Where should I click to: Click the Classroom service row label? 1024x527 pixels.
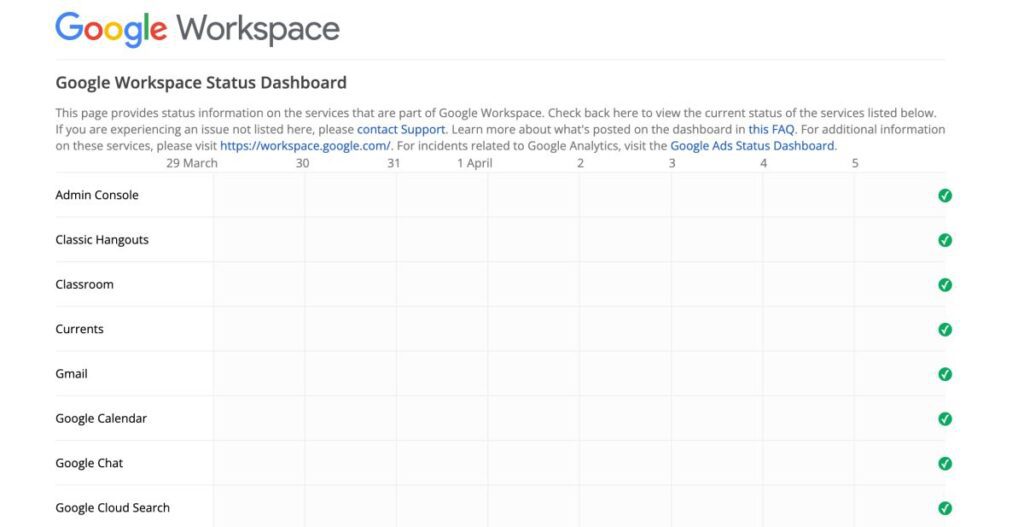[x=85, y=284]
